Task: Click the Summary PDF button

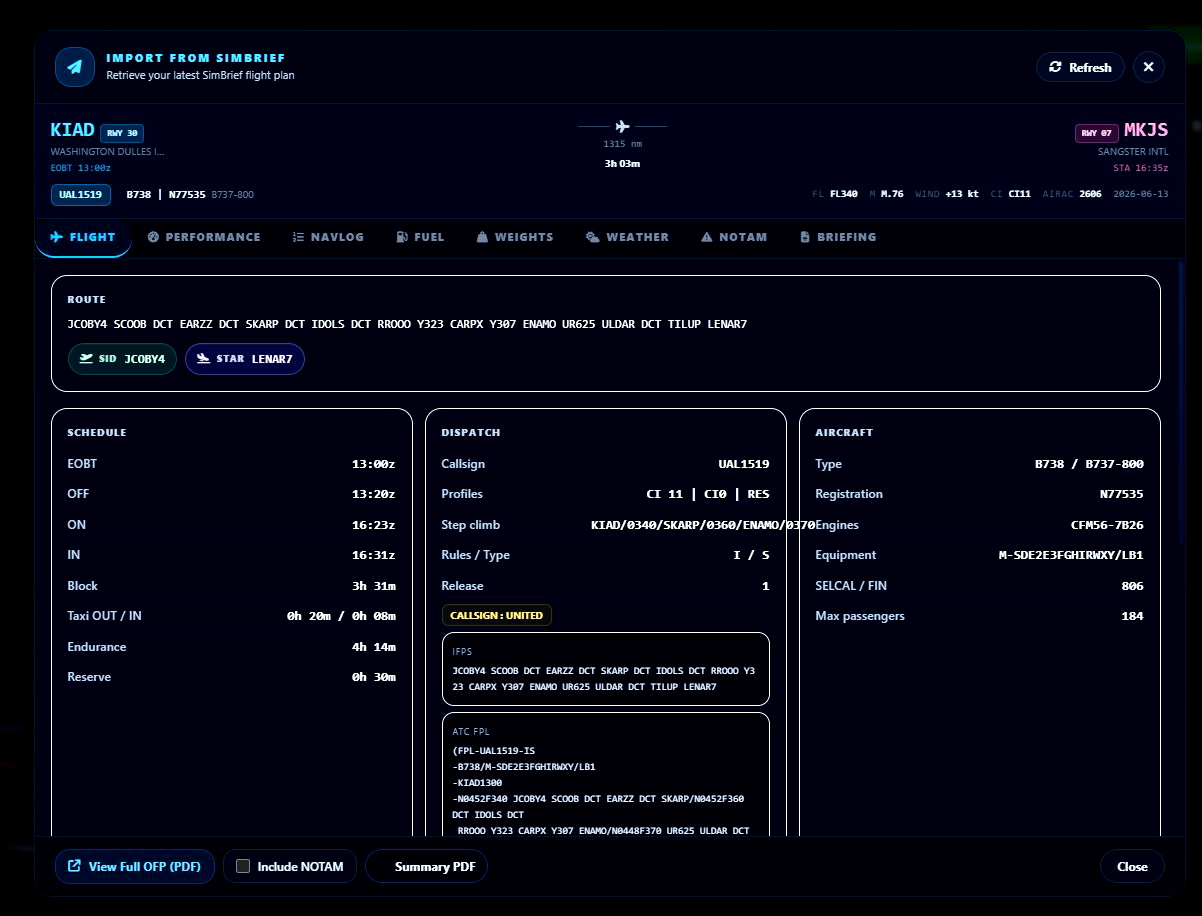Action: pos(427,866)
